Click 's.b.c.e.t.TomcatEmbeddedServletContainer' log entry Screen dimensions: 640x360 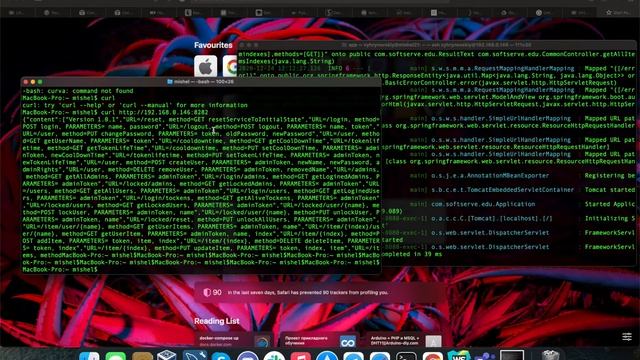point(502,190)
